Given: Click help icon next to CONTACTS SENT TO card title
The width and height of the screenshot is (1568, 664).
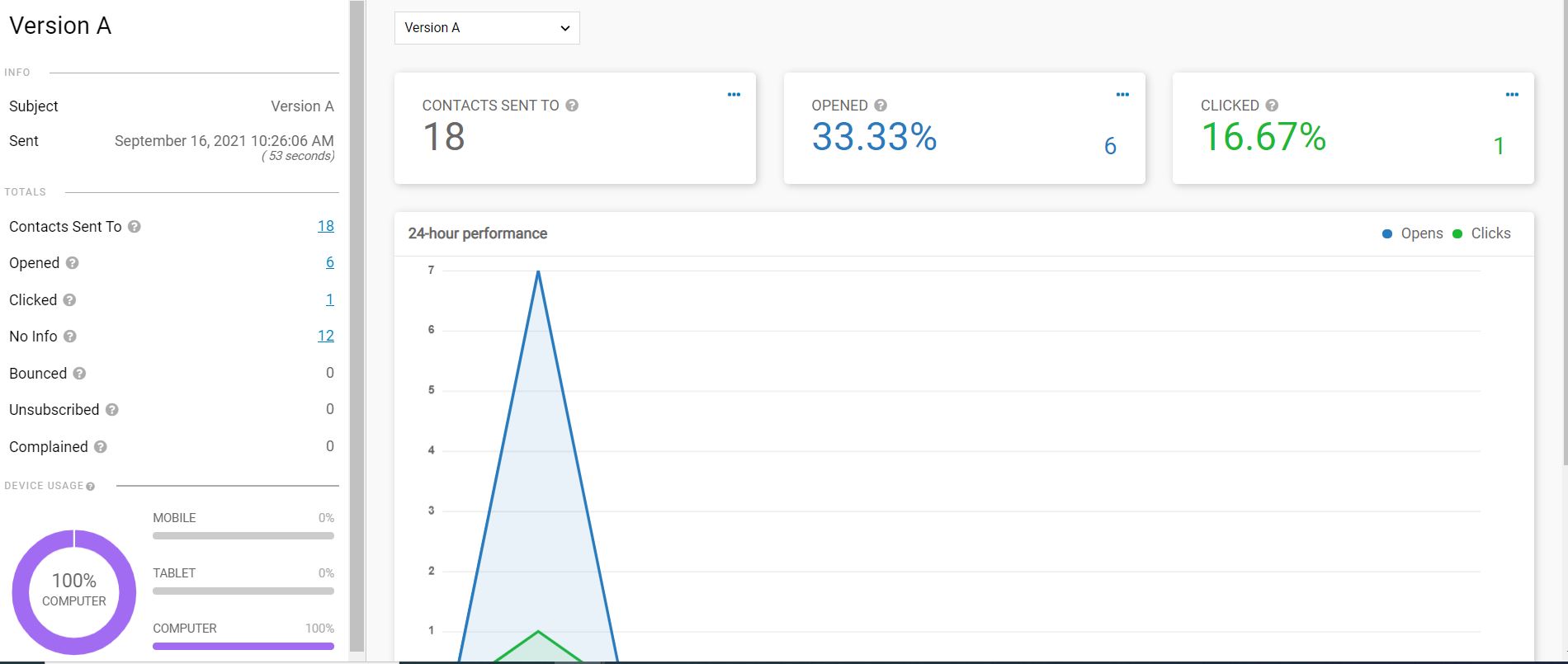Looking at the screenshot, I should coord(572,106).
